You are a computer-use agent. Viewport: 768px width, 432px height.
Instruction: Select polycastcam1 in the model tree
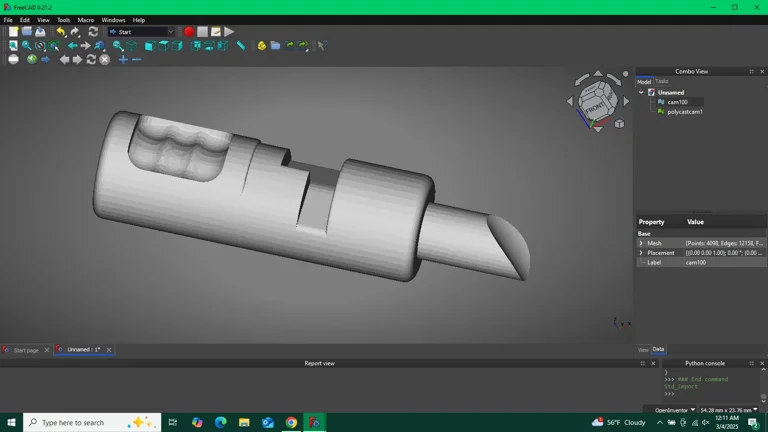click(685, 112)
